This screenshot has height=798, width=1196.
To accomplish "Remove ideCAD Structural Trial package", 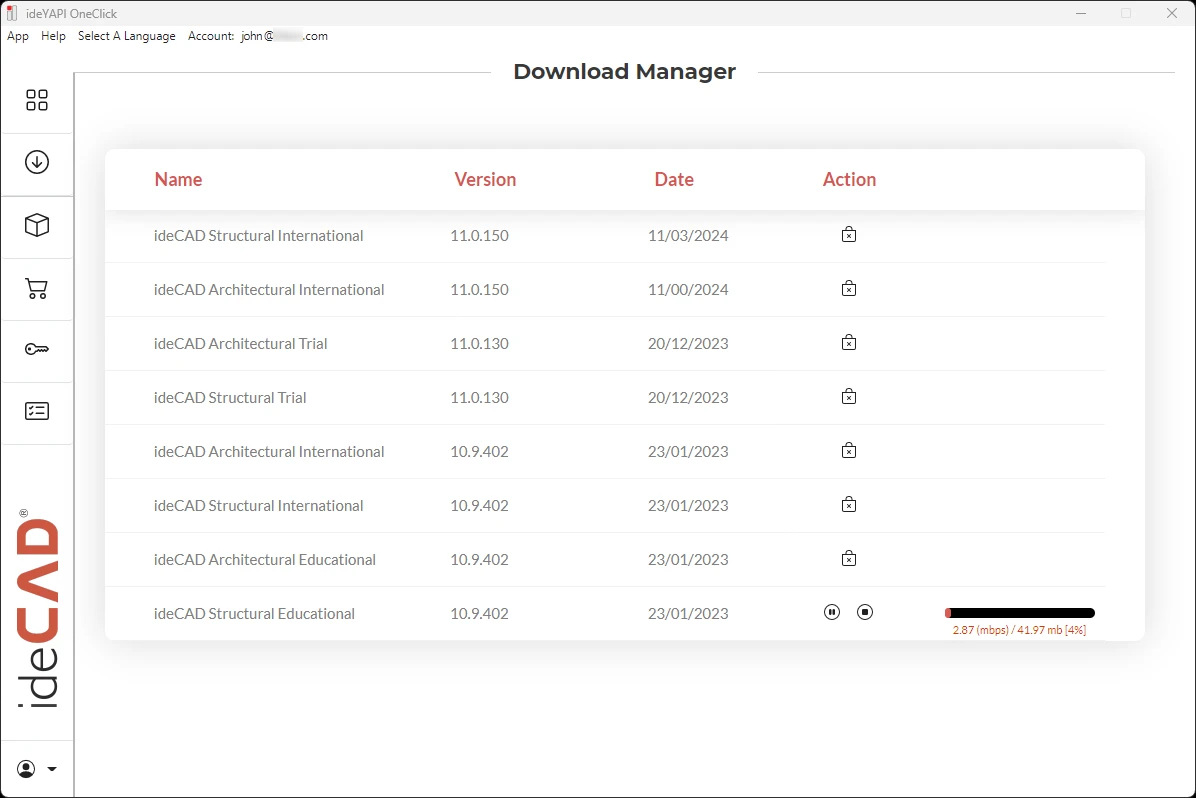I will pyautogui.click(x=848, y=397).
